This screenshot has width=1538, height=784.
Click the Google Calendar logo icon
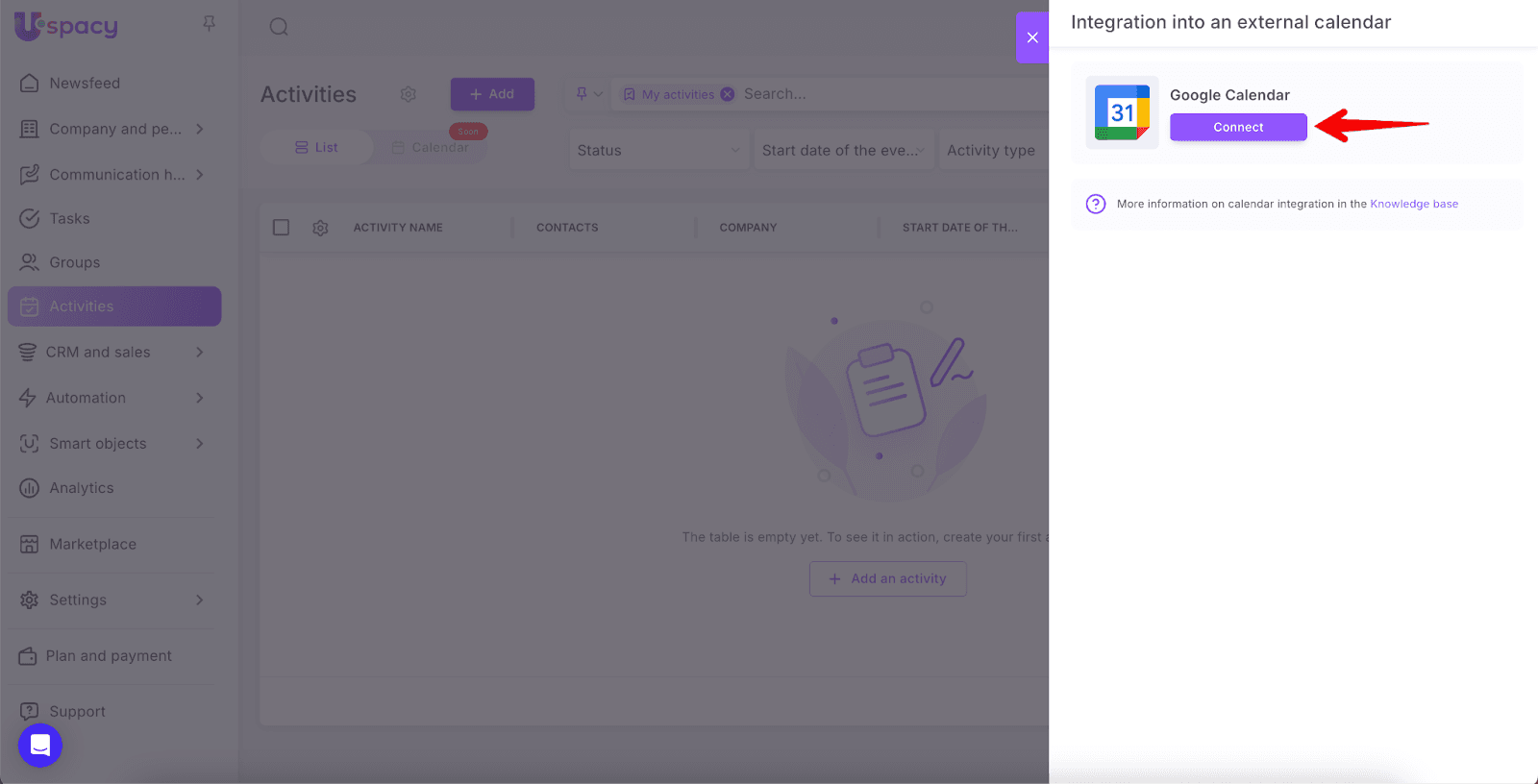click(x=1122, y=112)
